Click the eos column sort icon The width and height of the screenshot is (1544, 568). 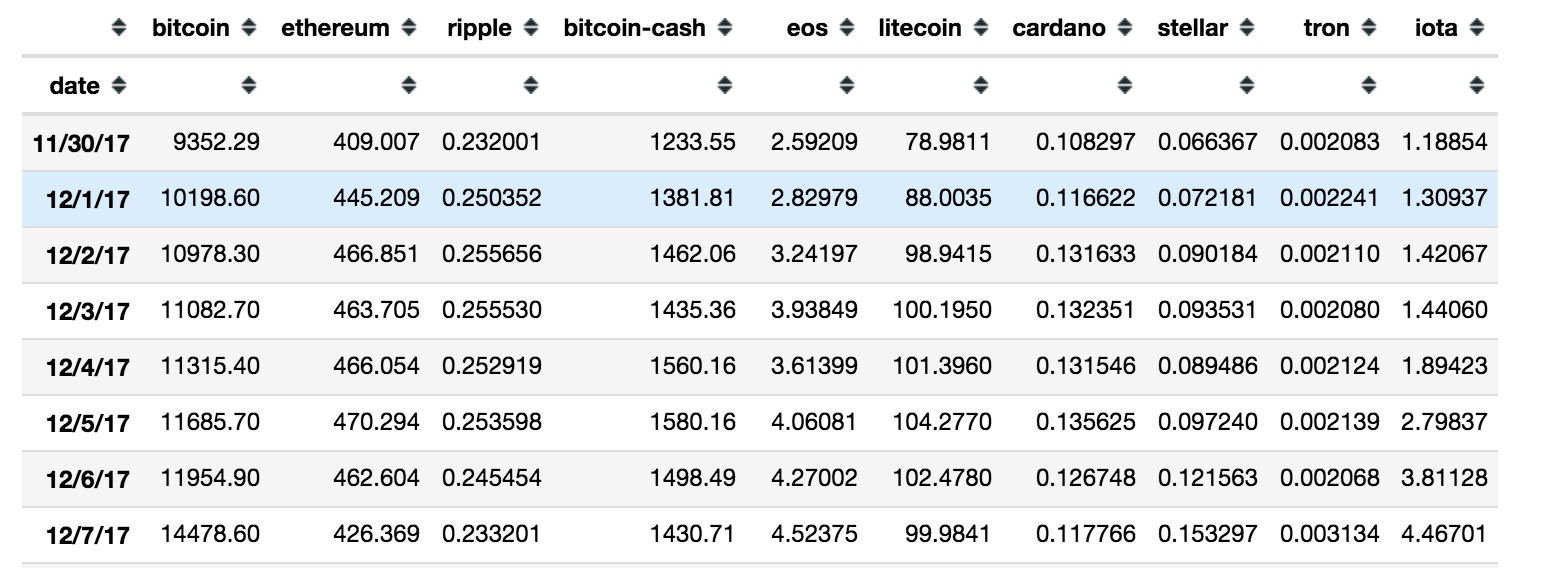[847, 29]
